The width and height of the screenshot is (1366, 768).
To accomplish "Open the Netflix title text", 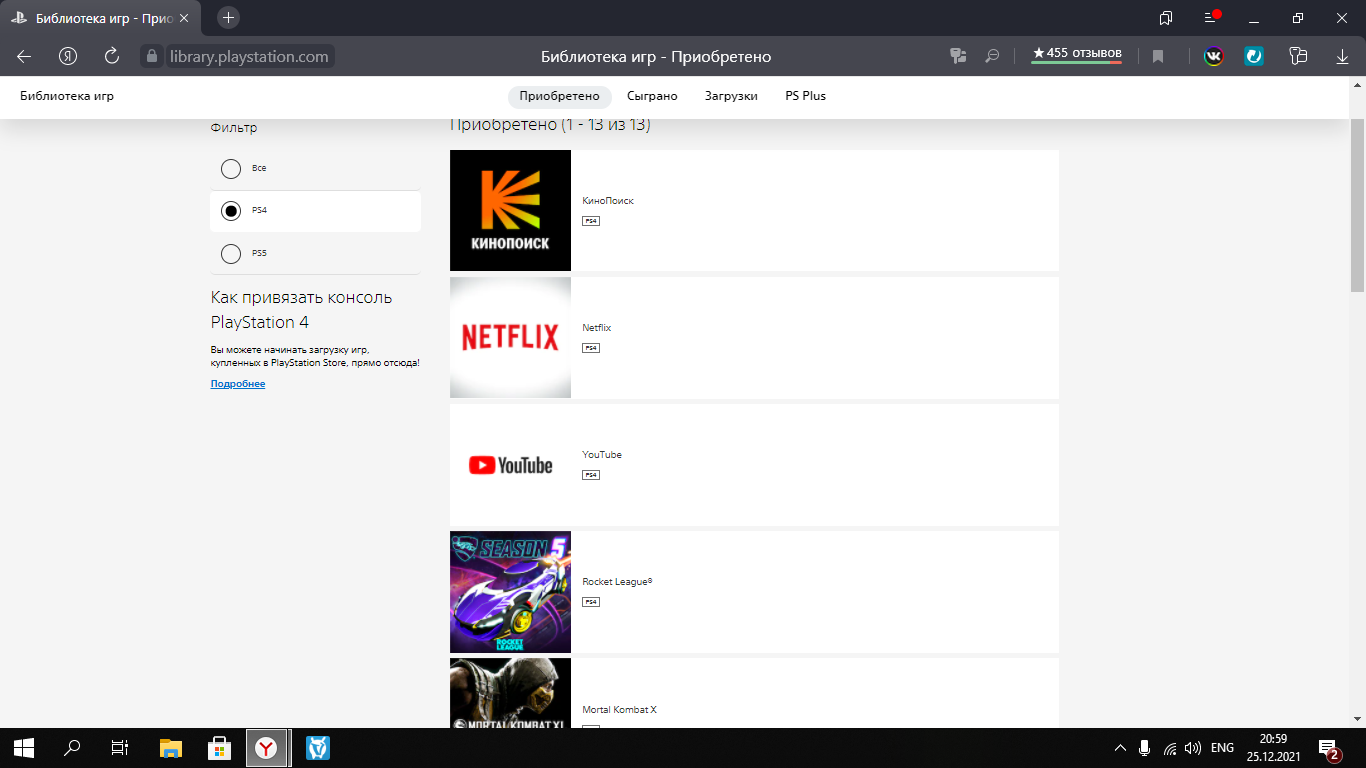I will 597,328.
